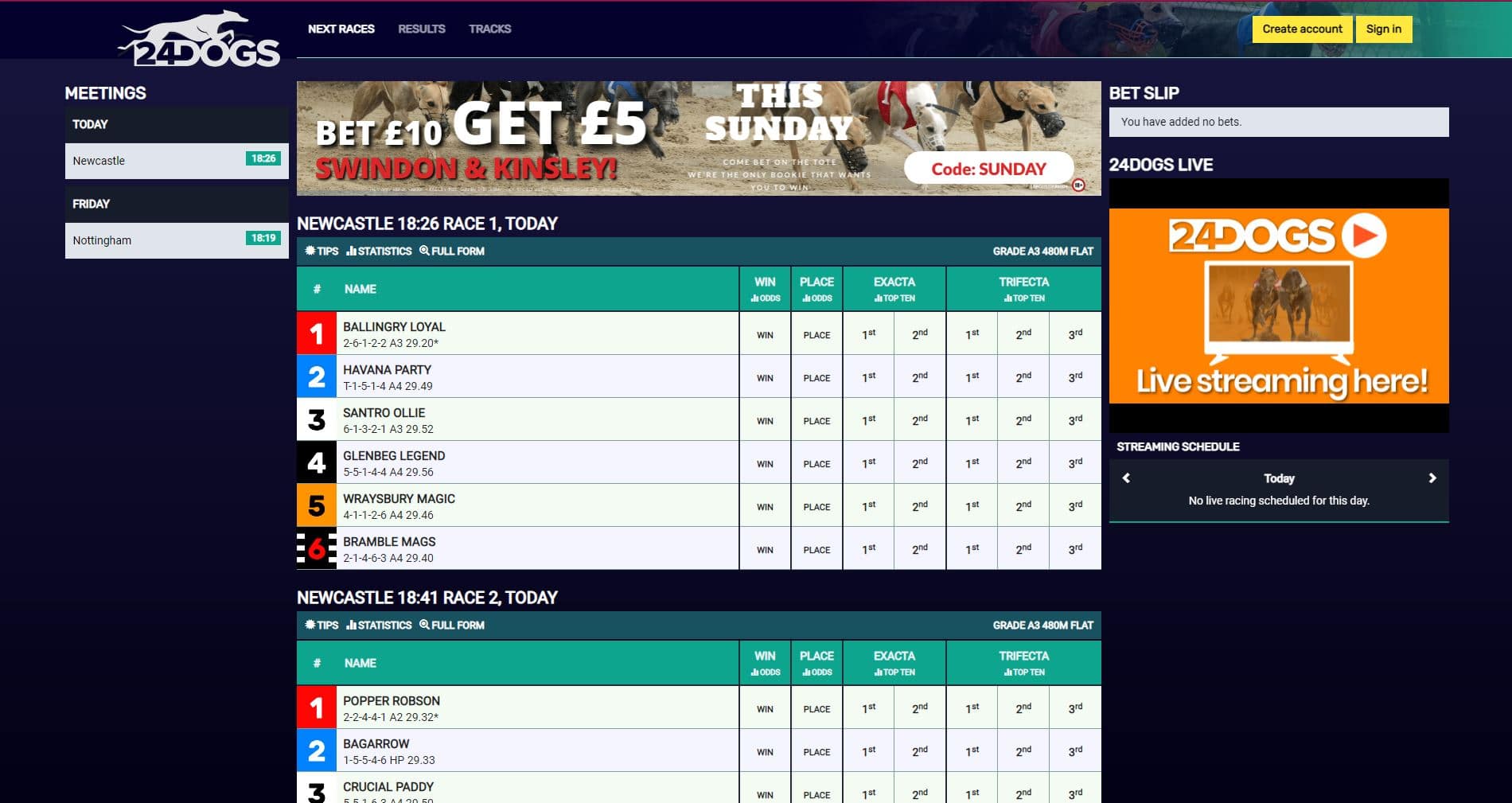
Task: Click trap 6 striped badge for Bramble Mags
Action: [317, 548]
